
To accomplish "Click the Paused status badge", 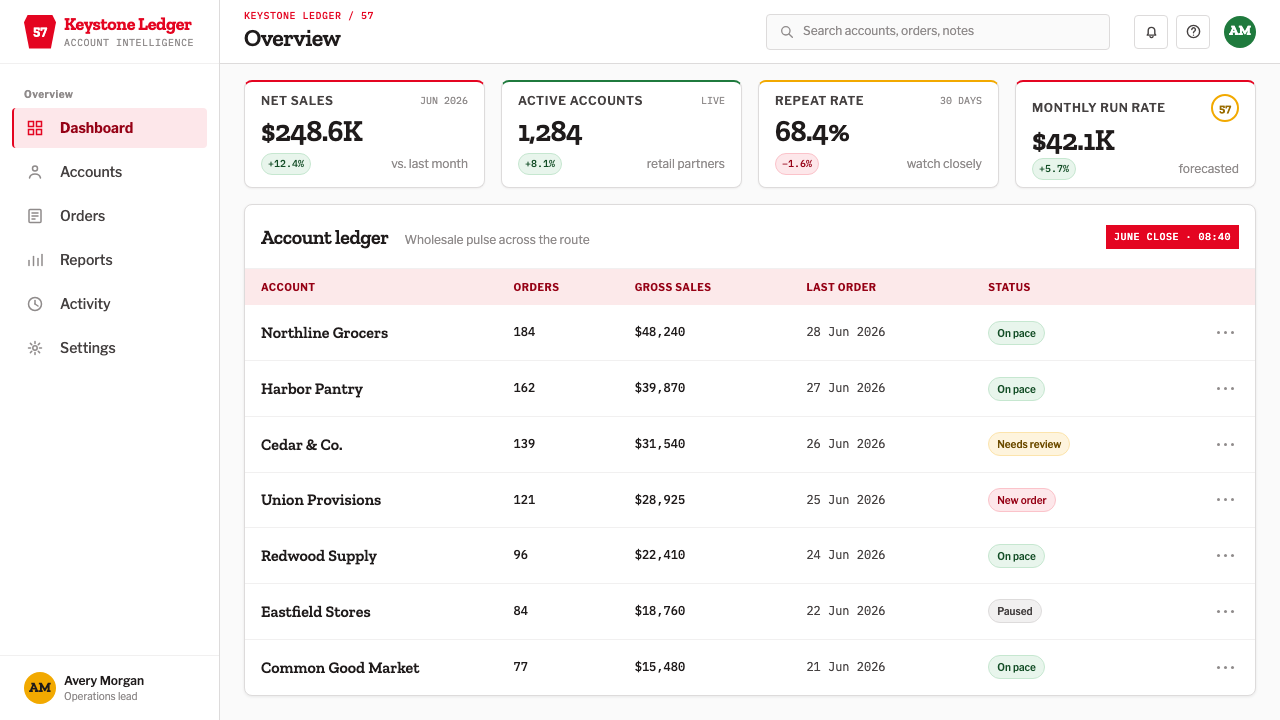I will pos(1015,611).
